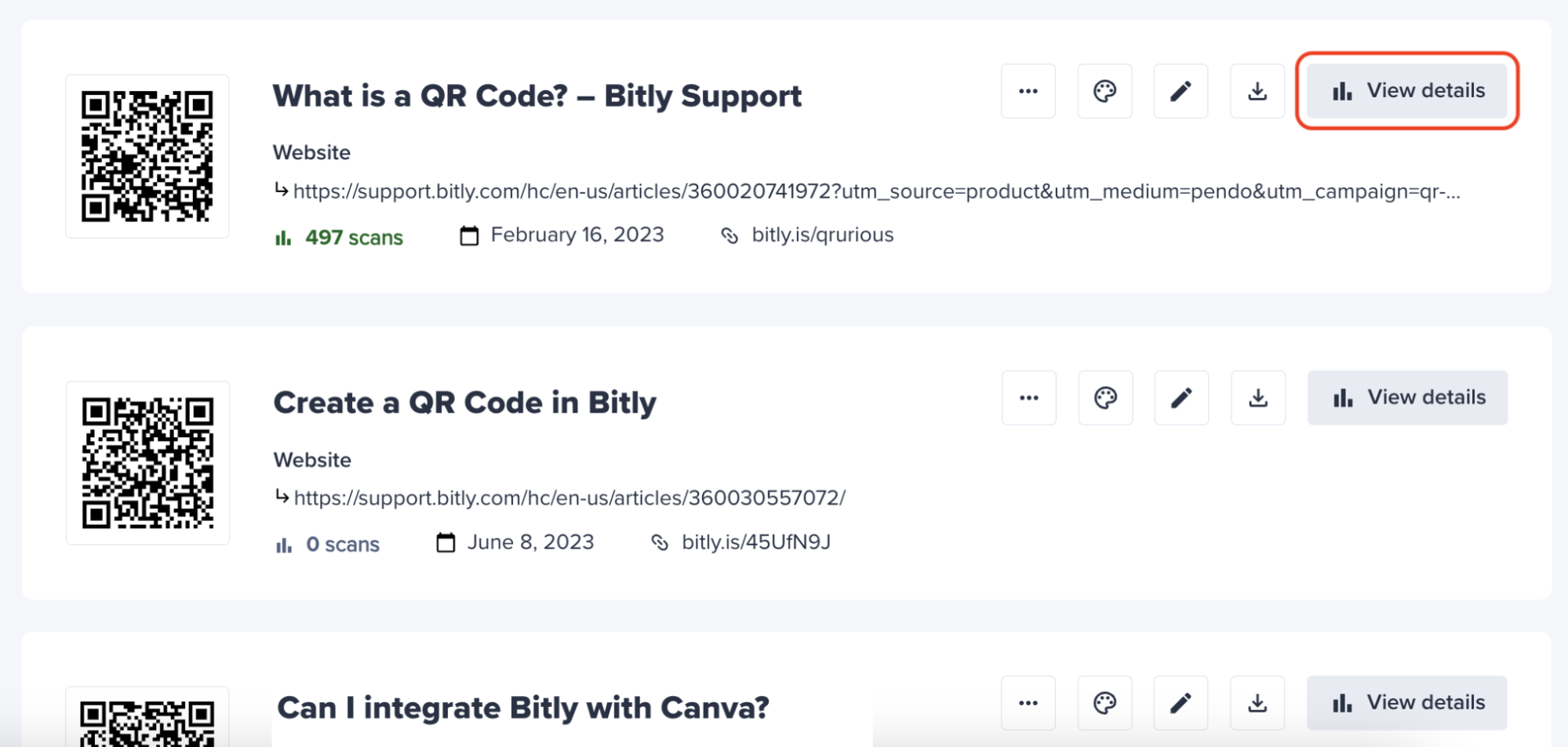Open the bitly.is/45UfN9J short link
This screenshot has width=1568, height=747.
tap(755, 542)
